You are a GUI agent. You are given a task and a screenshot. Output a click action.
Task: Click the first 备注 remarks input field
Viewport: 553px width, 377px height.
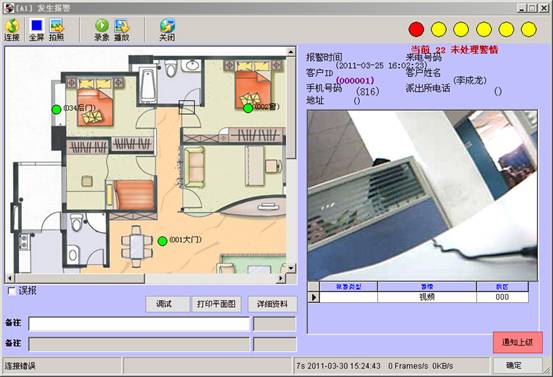click(x=139, y=324)
